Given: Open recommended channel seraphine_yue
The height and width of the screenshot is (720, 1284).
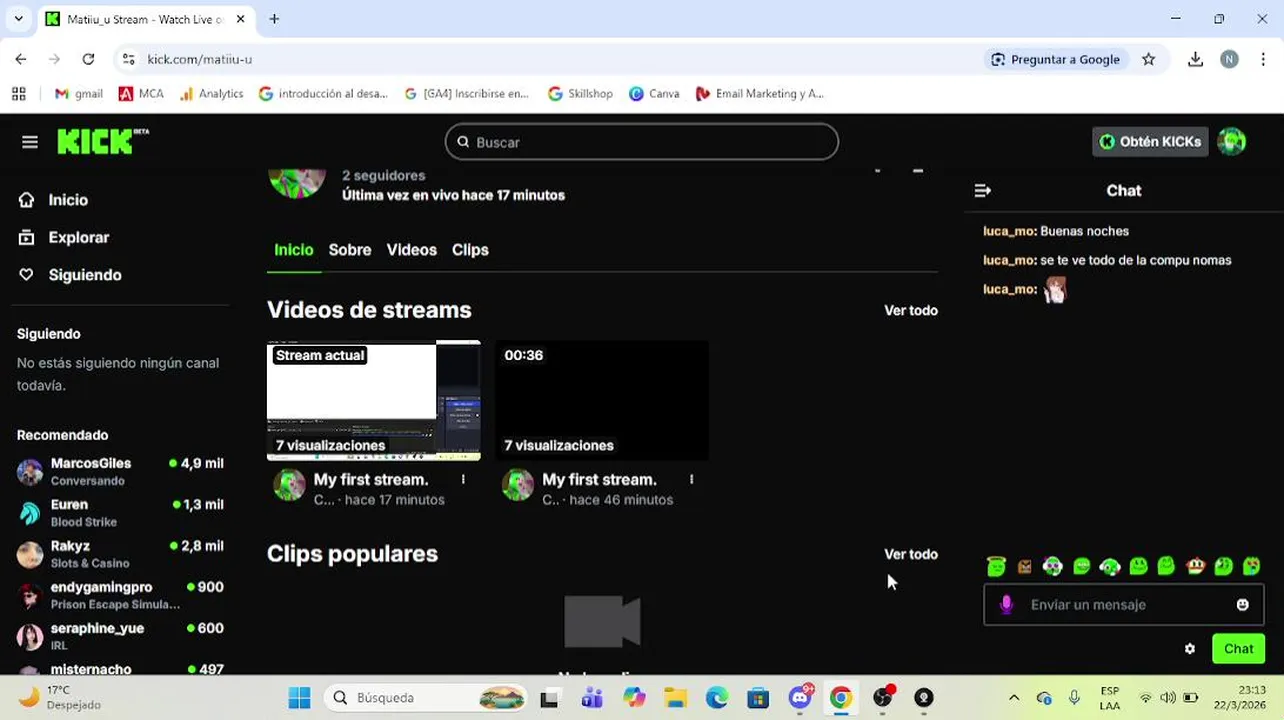Looking at the screenshot, I should pyautogui.click(x=120, y=637).
